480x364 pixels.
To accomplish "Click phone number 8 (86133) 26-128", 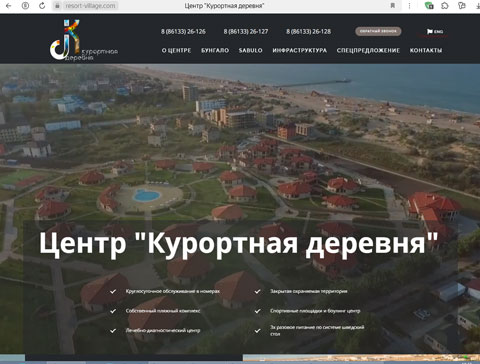I will [x=308, y=32].
